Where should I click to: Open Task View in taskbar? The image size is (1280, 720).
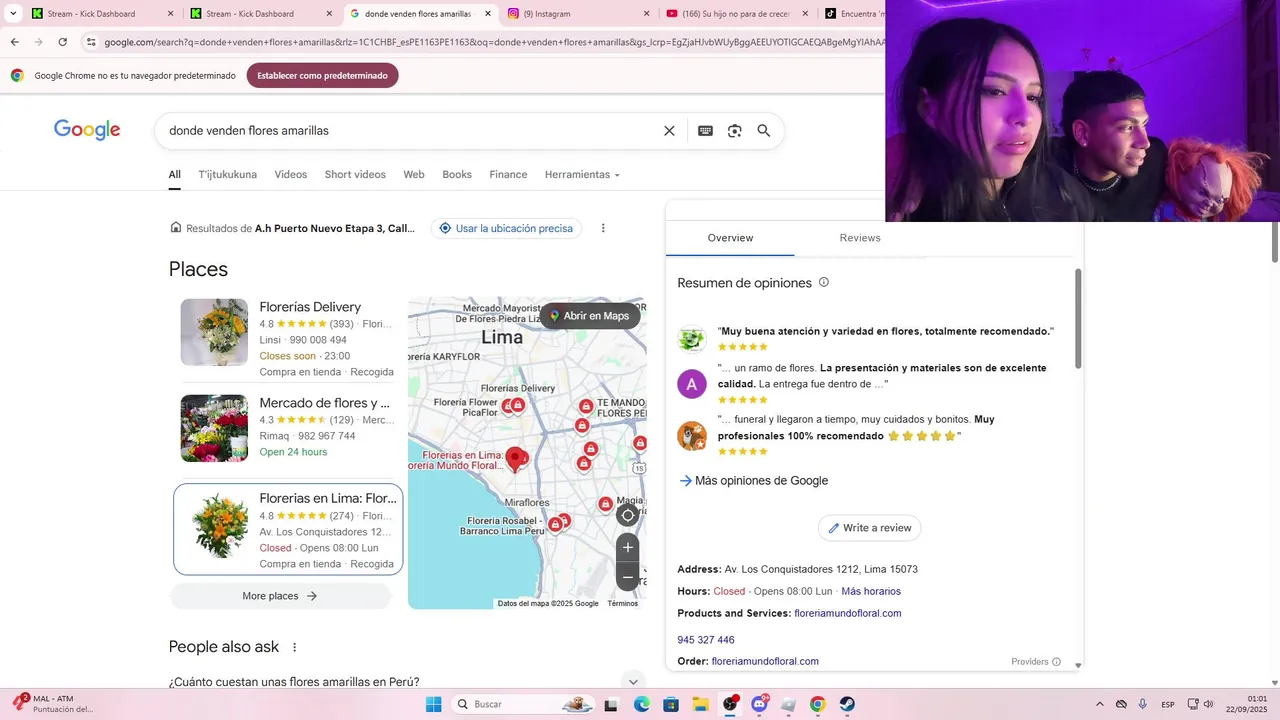pos(611,704)
